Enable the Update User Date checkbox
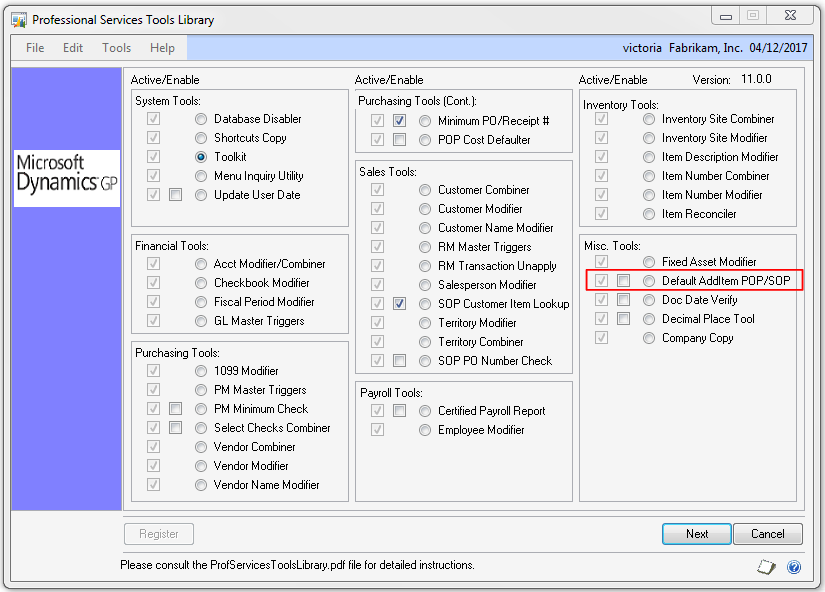 coord(175,195)
